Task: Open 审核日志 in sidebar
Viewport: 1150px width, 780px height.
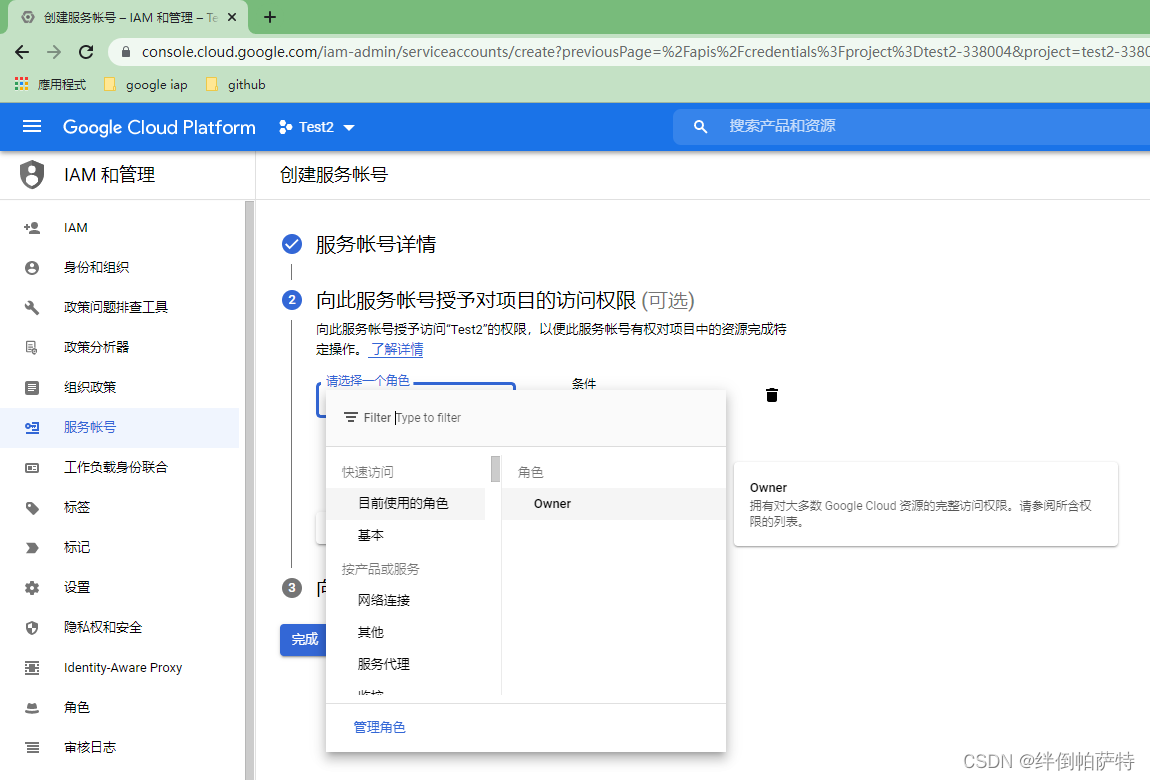Action: pos(120,748)
